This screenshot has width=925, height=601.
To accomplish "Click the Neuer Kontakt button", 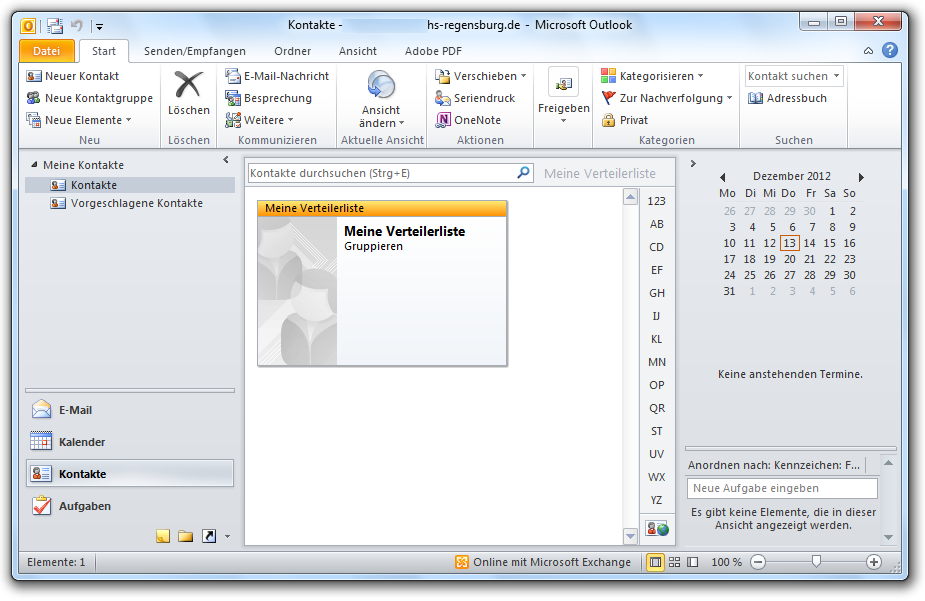I will click(x=73, y=76).
